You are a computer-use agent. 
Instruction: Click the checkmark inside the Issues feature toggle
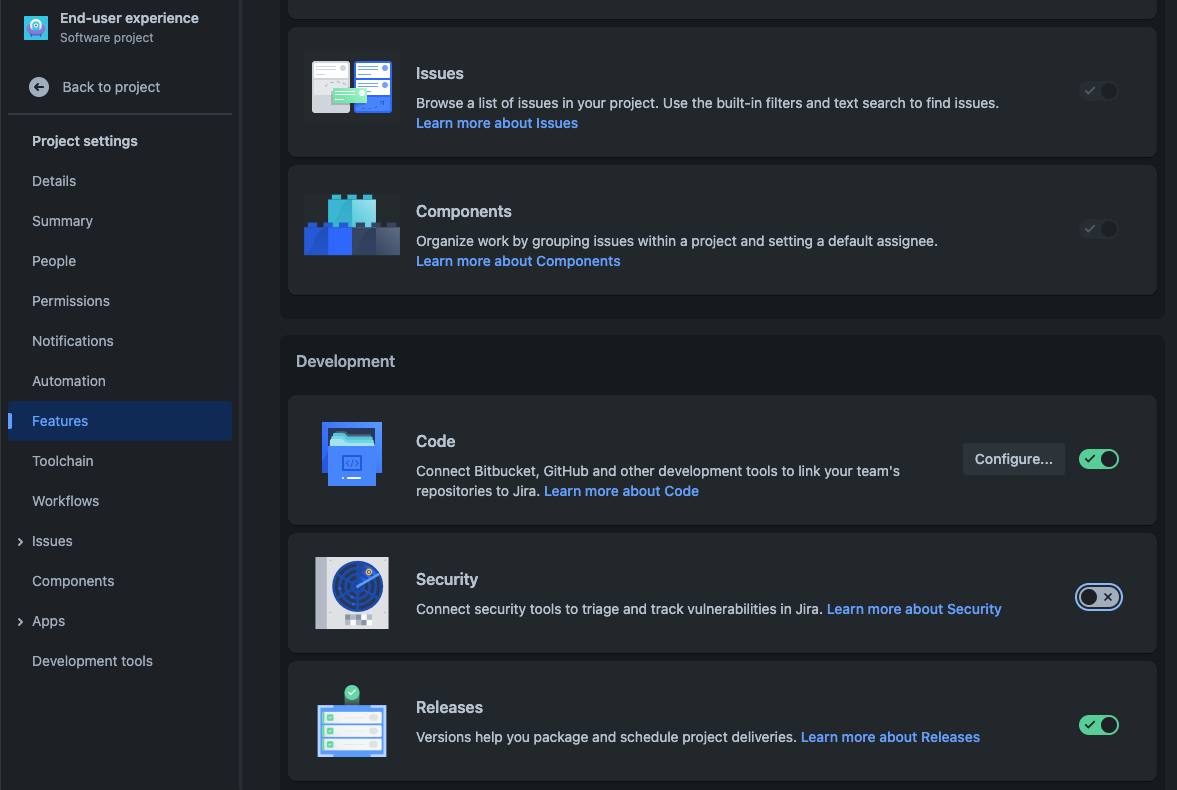1091,90
